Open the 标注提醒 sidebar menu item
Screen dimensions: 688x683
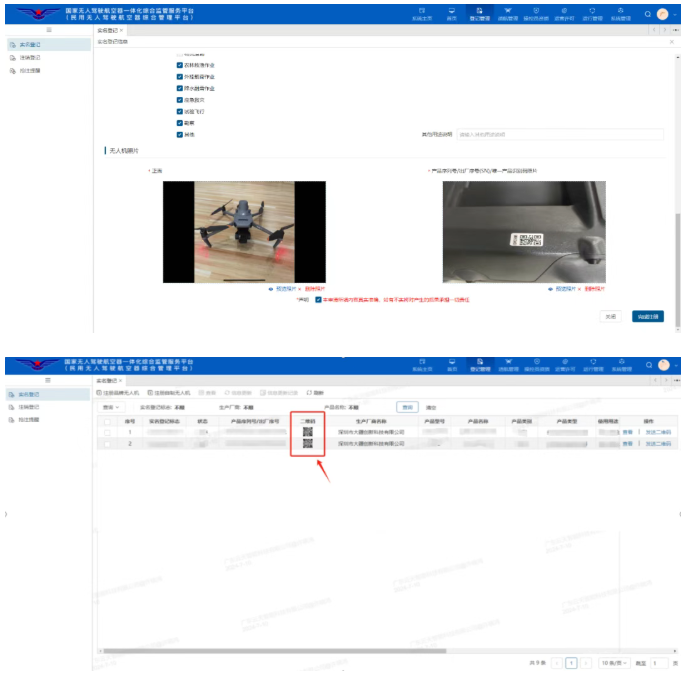(30, 70)
